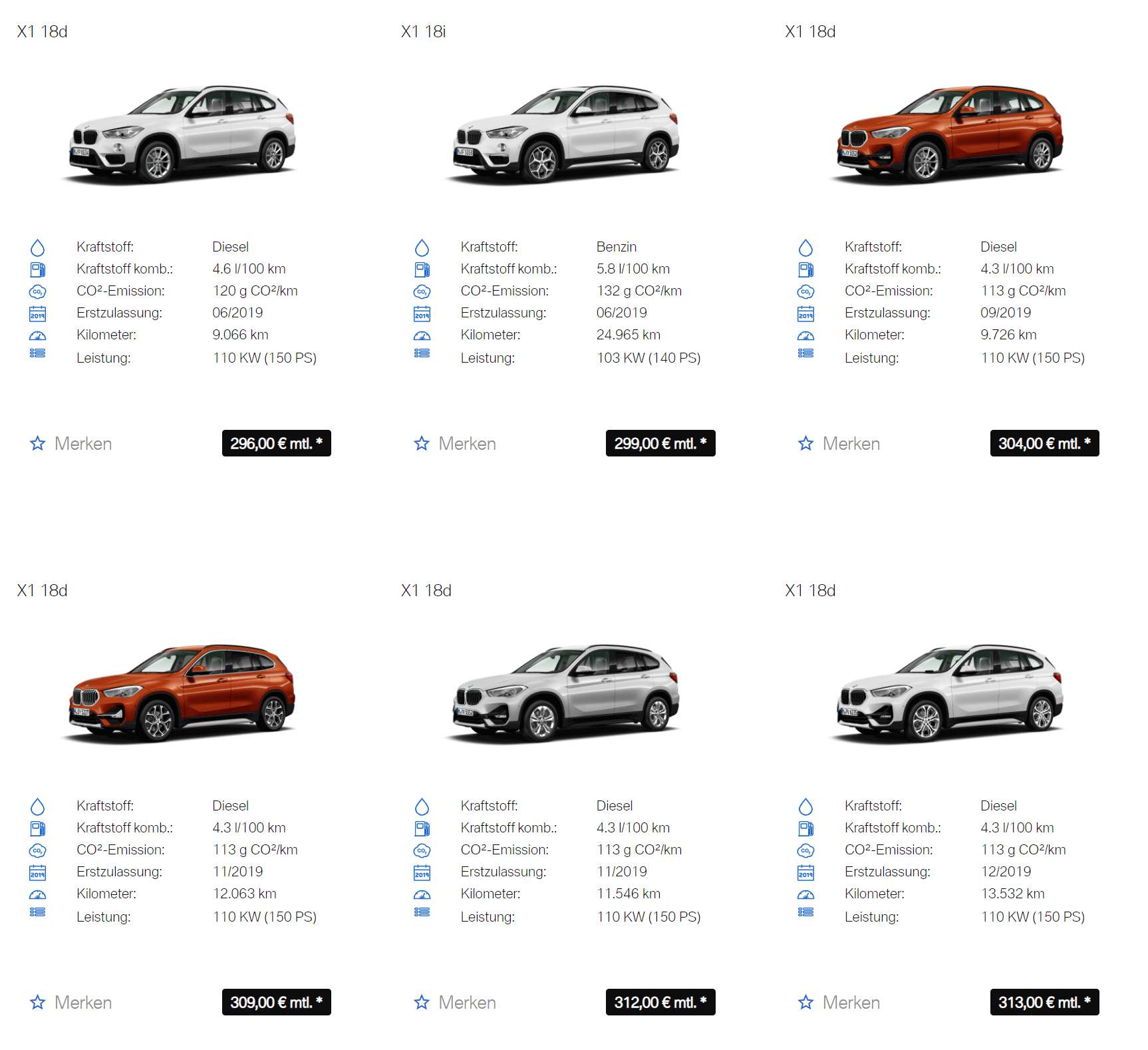Click the fuel drop icon beside Benzin

point(422,248)
